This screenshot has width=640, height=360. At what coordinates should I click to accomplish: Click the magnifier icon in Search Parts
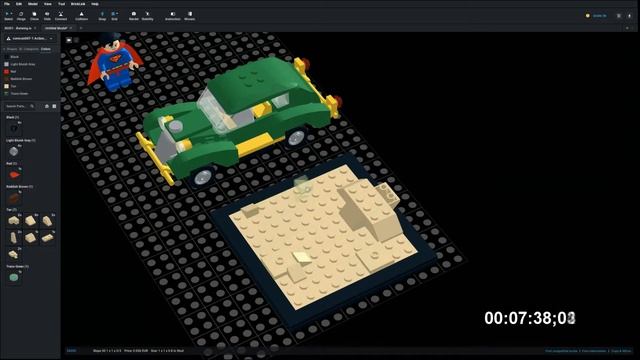click(x=32, y=106)
